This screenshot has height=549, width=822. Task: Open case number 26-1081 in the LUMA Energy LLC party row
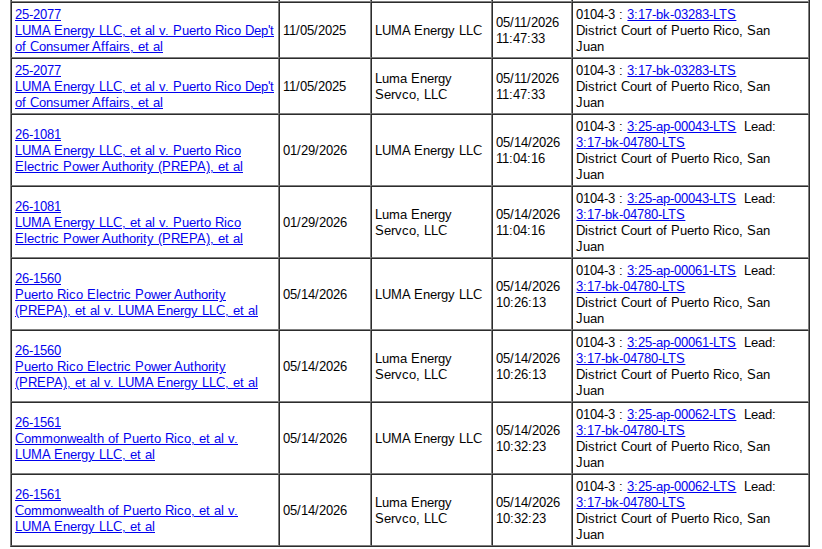pyautogui.click(x=38, y=134)
